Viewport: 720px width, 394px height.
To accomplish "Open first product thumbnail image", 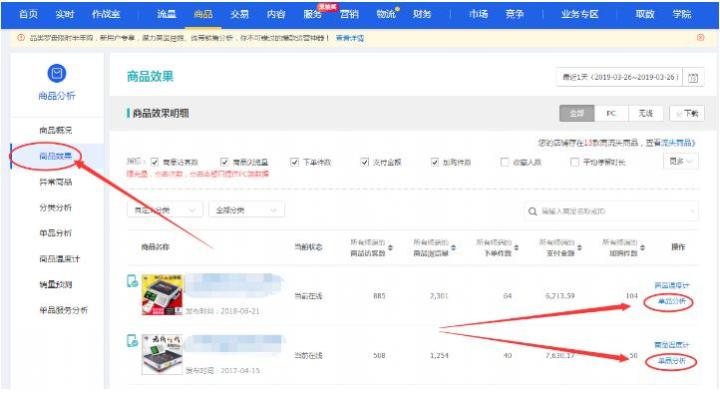I will click(x=162, y=294).
